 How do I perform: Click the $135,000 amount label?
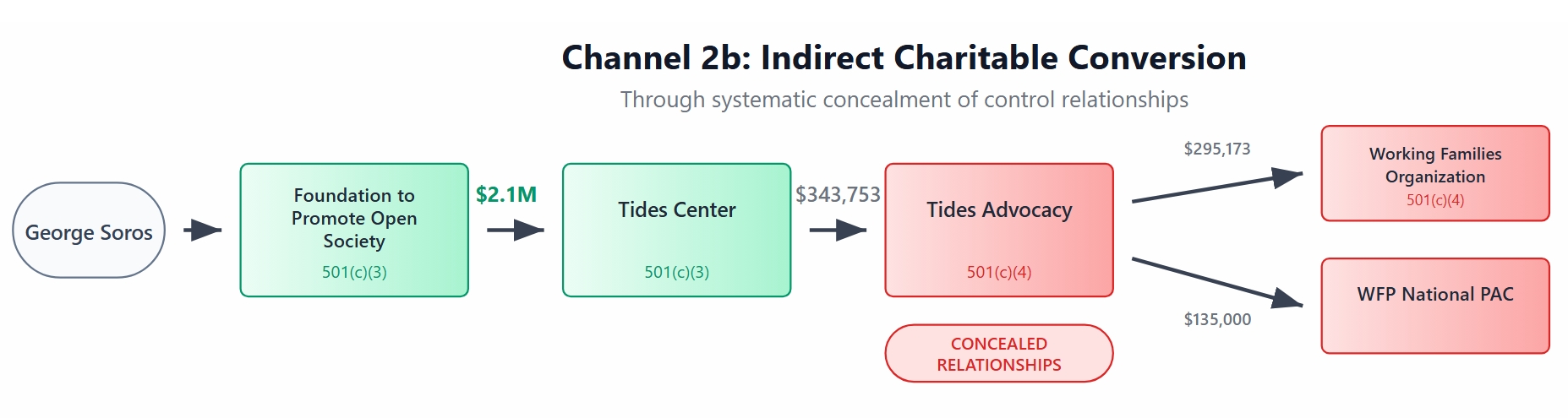pos(1217,319)
